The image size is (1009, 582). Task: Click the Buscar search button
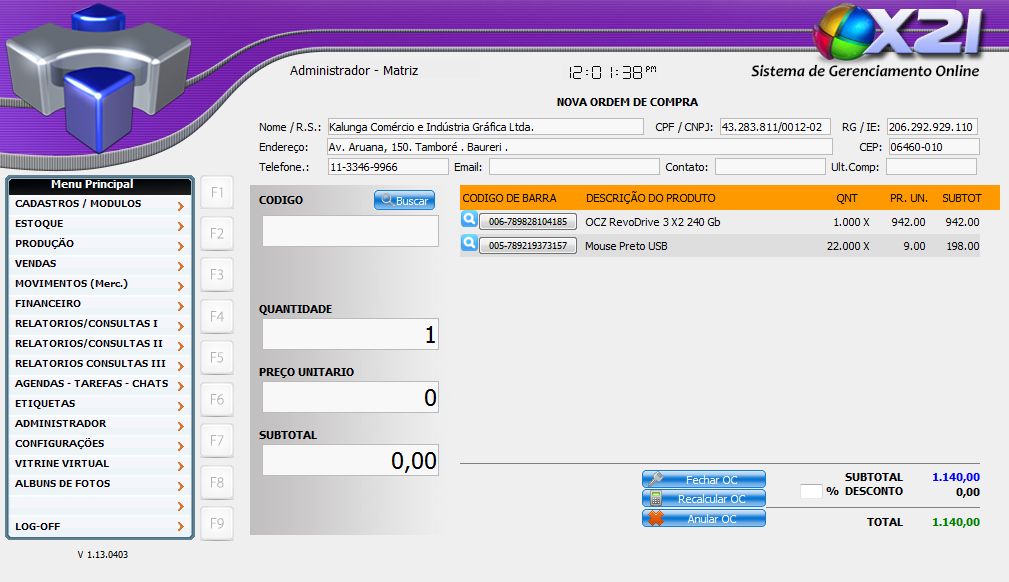click(404, 201)
